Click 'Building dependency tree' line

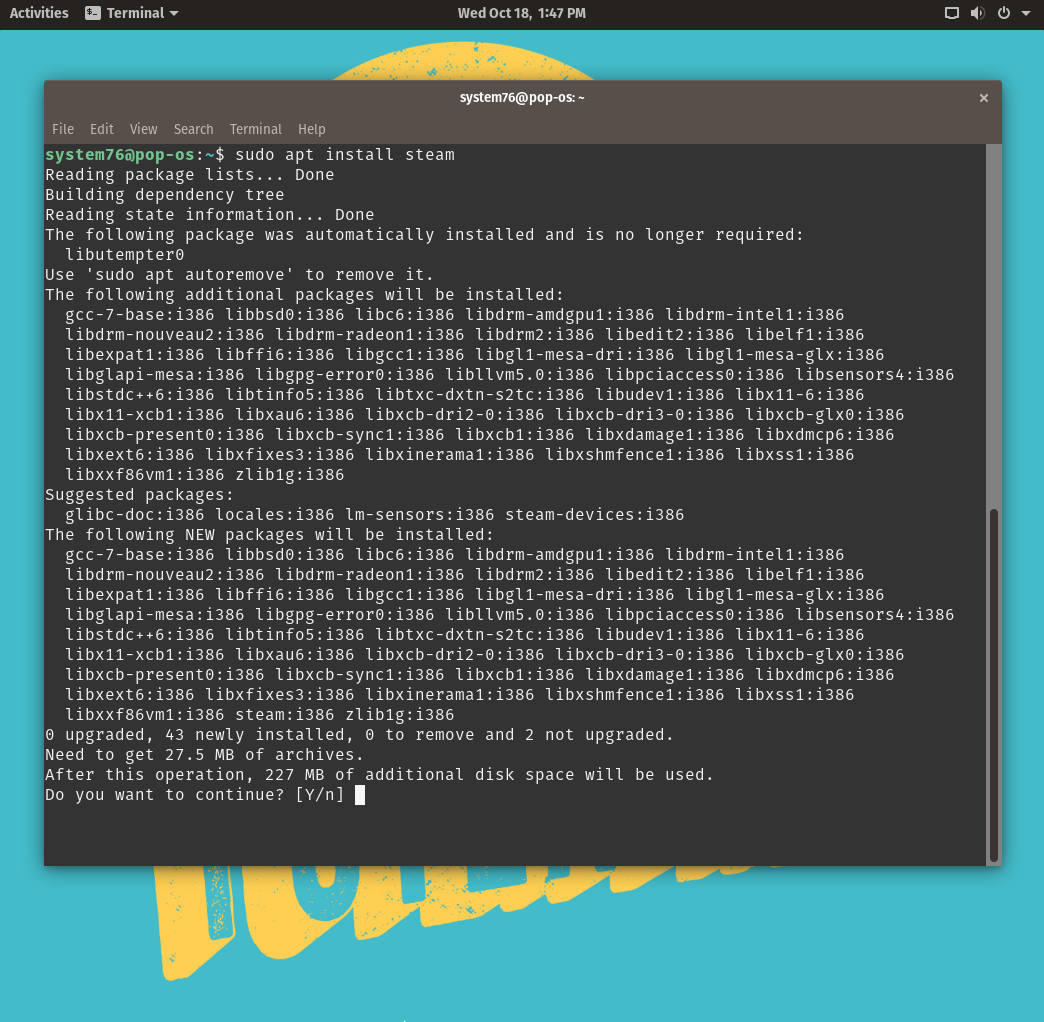164,194
